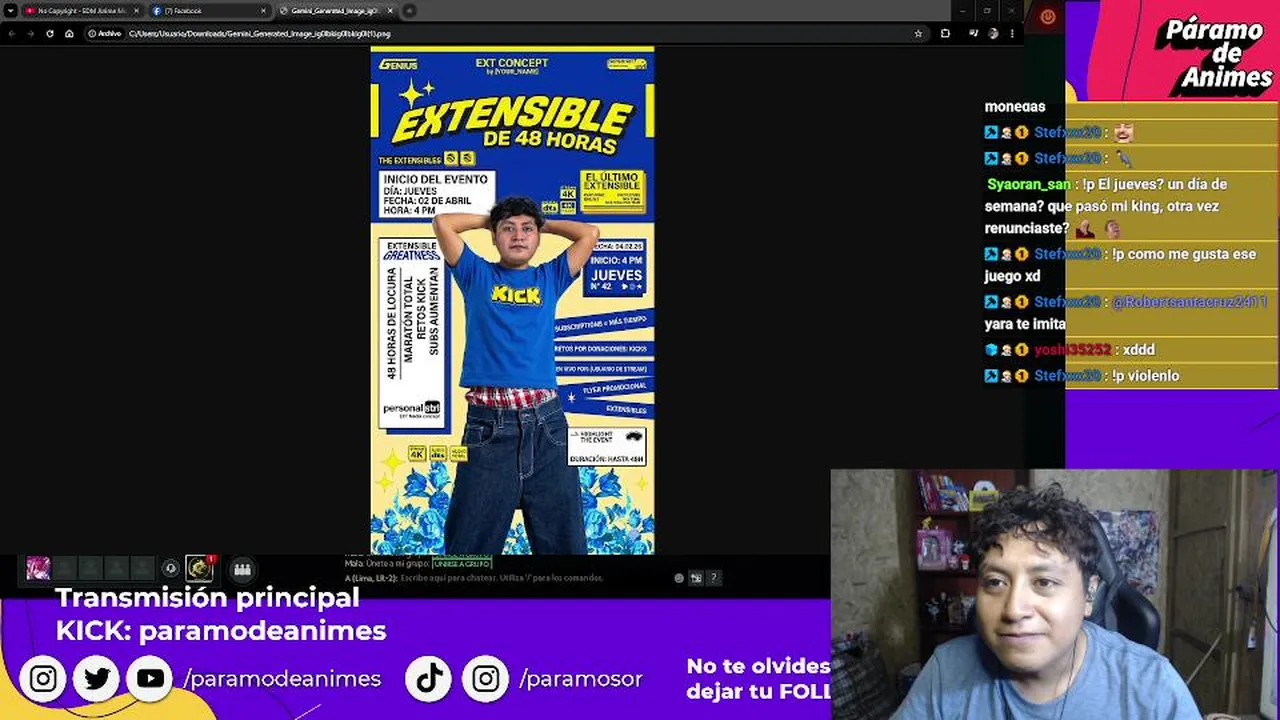Close the No Copyright EDM tab
The width and height of the screenshot is (1280, 720).
pos(135,10)
